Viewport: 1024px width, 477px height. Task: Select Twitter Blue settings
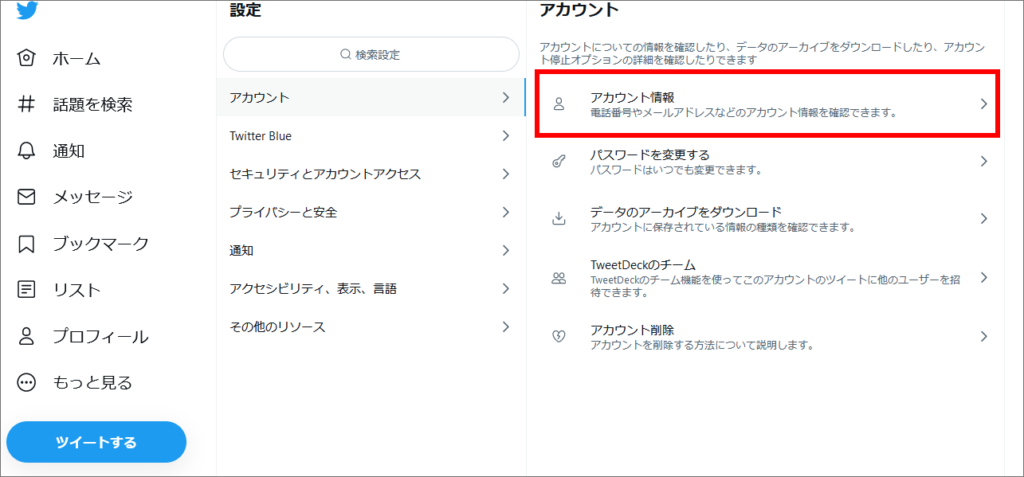pyautogui.click(x=371, y=136)
